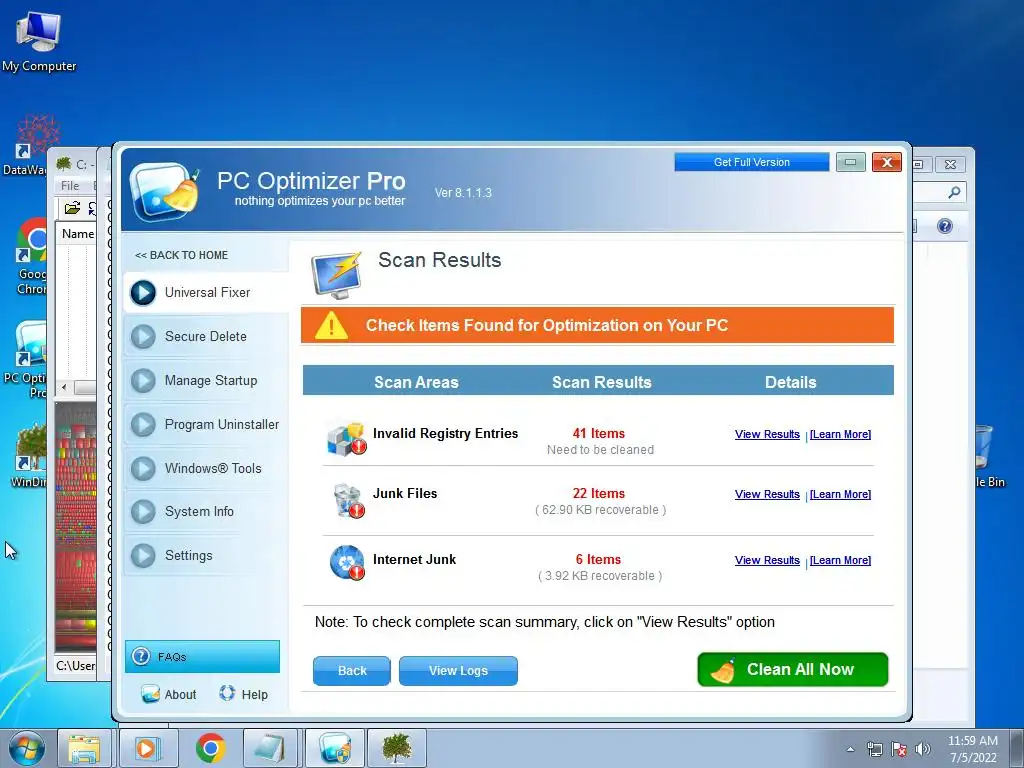The width and height of the screenshot is (1024, 768).
Task: Open Secure Delete section
Action: [x=206, y=336]
